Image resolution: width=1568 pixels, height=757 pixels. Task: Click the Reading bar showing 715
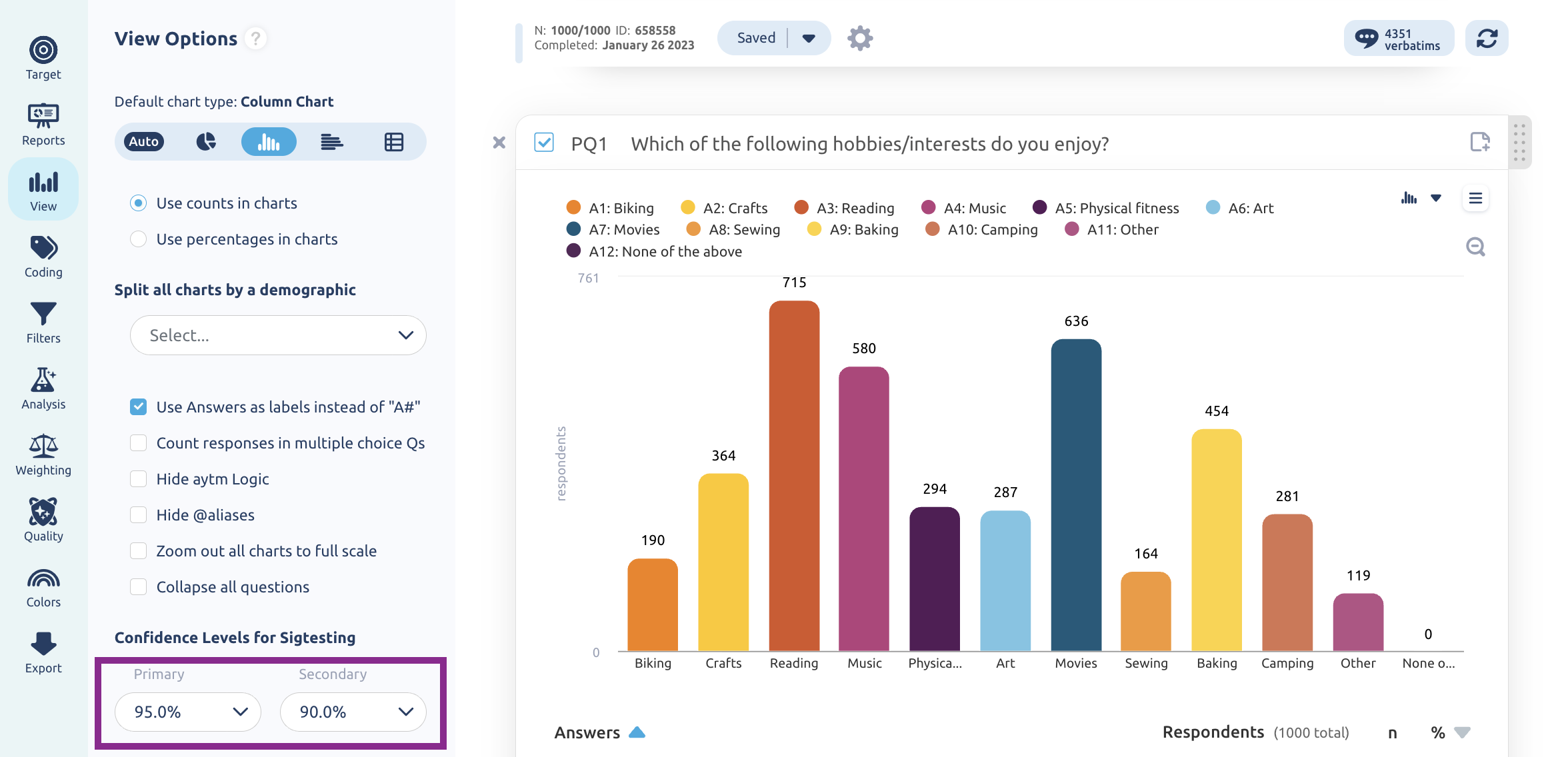coord(794,476)
